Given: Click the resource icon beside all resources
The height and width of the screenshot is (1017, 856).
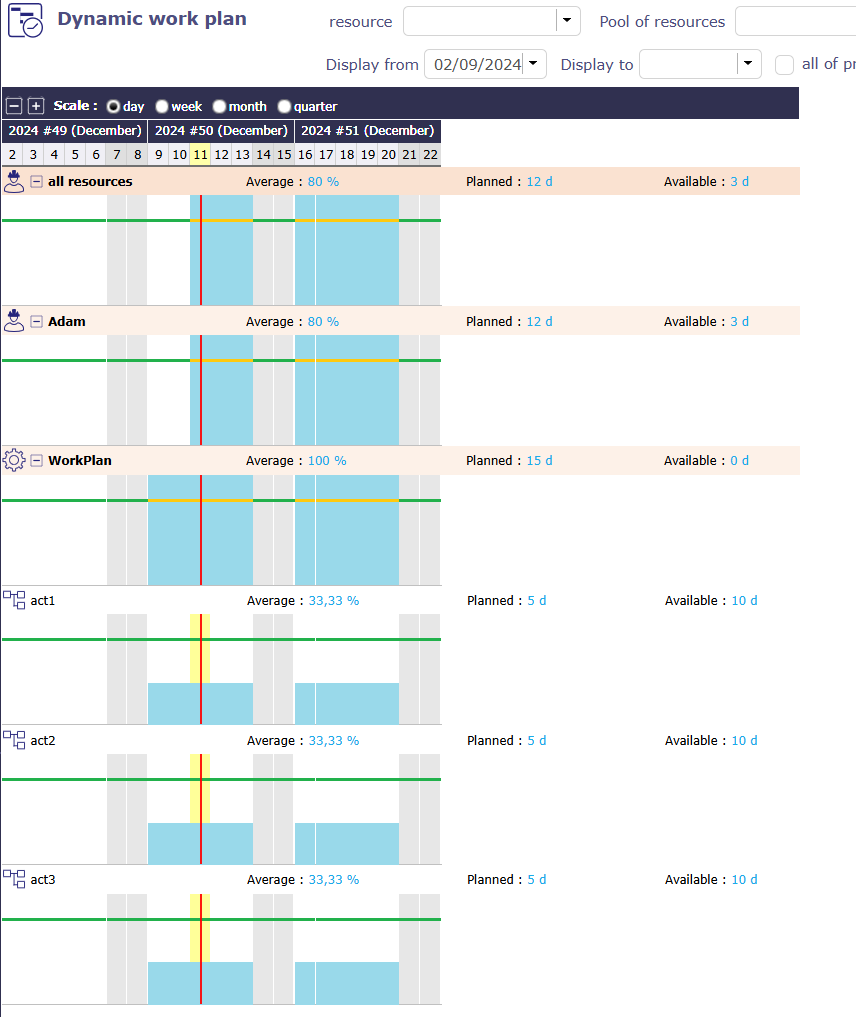Looking at the screenshot, I should click(14, 180).
